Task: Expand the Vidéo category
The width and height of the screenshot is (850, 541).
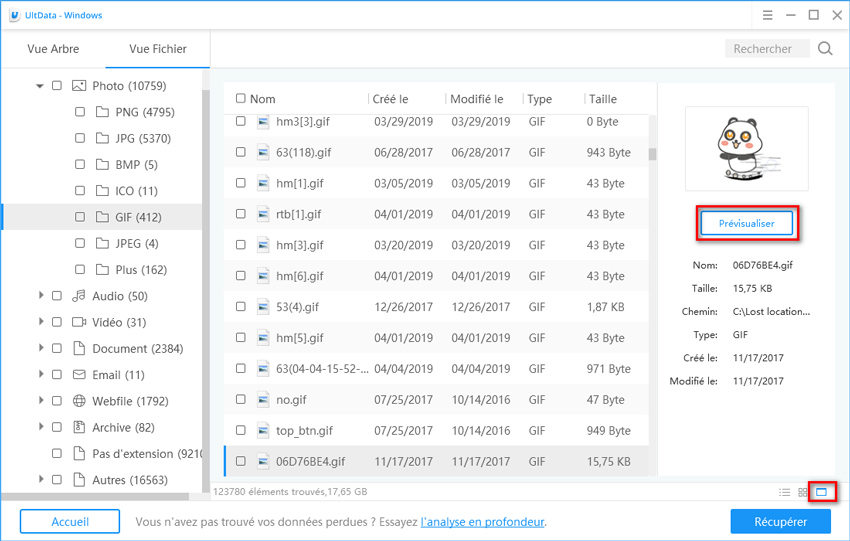Action: coord(41,322)
